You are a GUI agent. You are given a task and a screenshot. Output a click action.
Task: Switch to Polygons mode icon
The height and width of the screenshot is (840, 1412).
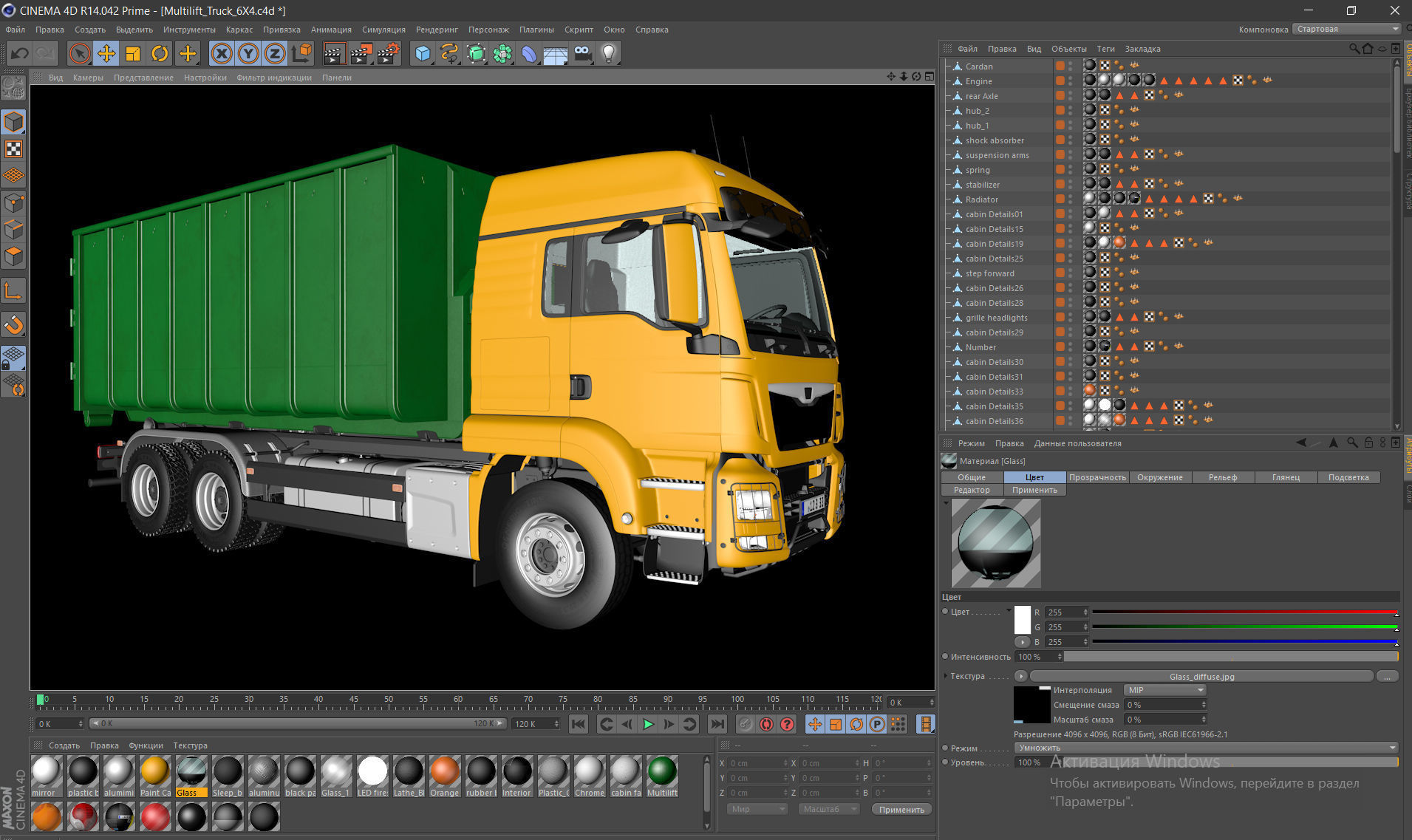pos(13,256)
